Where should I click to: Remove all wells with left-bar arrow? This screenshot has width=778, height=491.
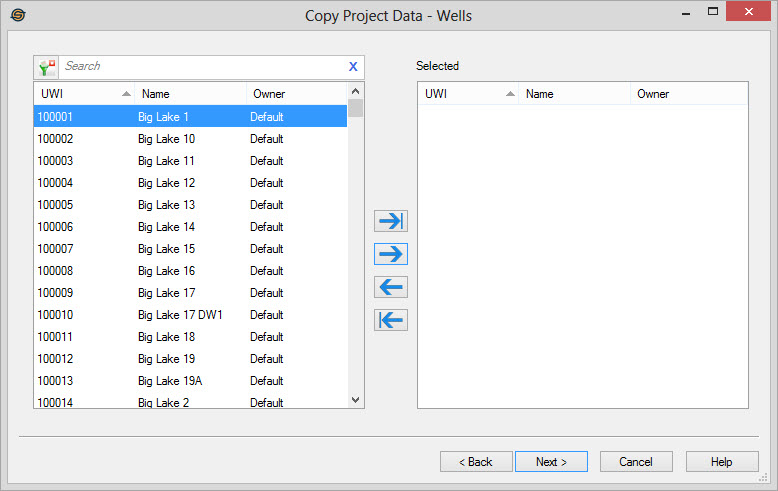coord(391,320)
